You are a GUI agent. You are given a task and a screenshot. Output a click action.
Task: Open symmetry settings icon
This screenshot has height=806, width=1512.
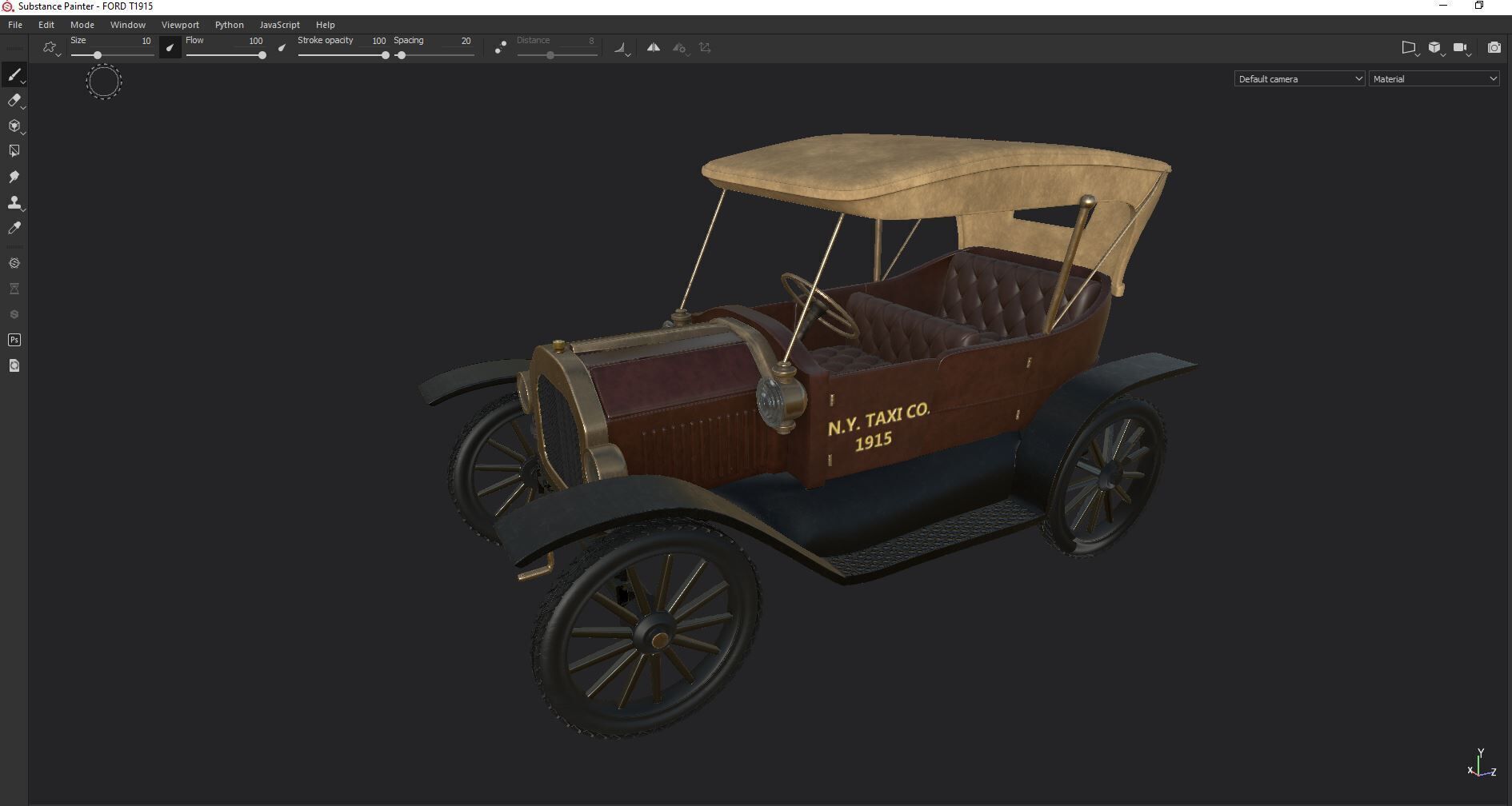coord(679,48)
